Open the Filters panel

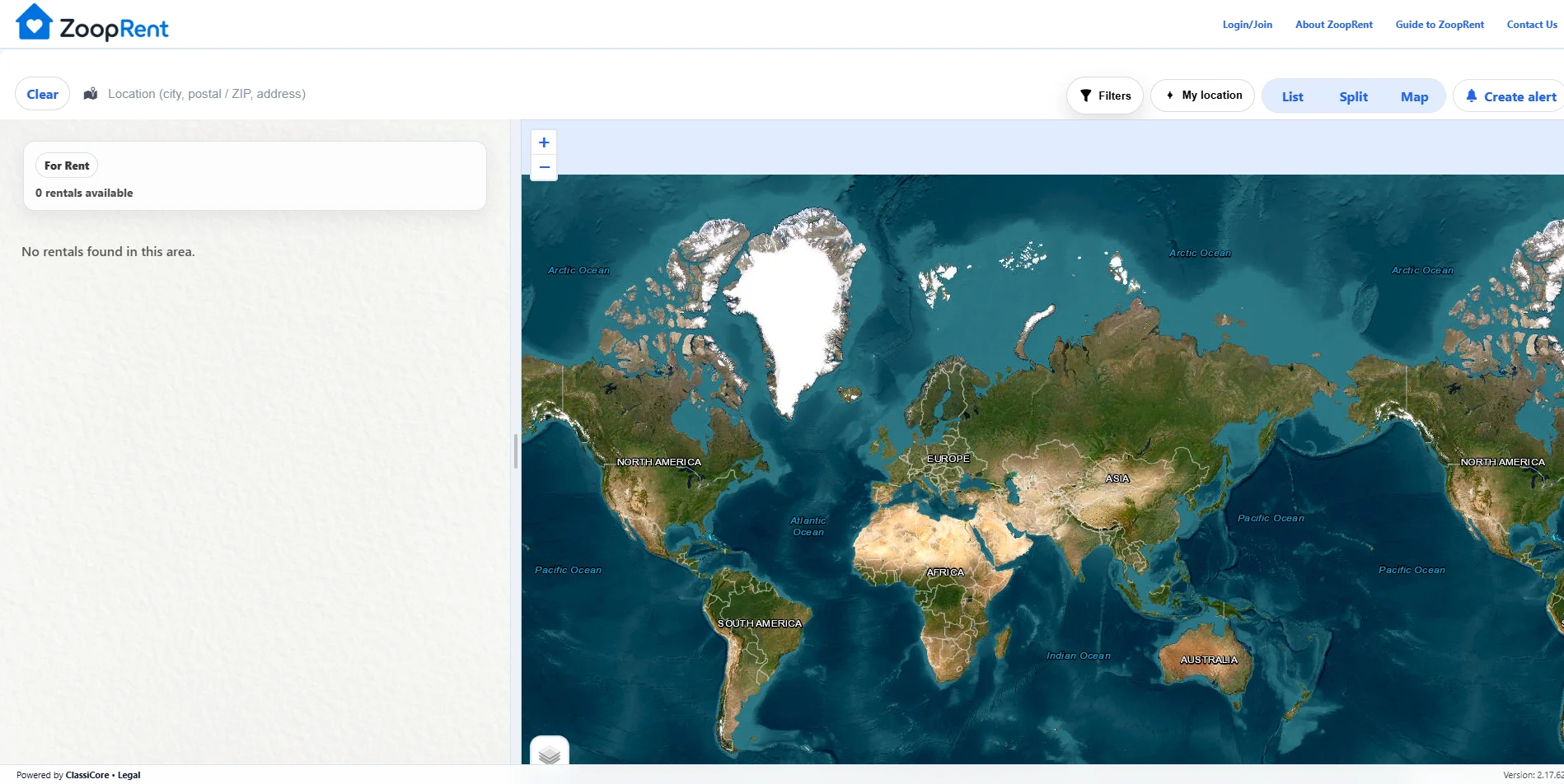pos(1105,96)
